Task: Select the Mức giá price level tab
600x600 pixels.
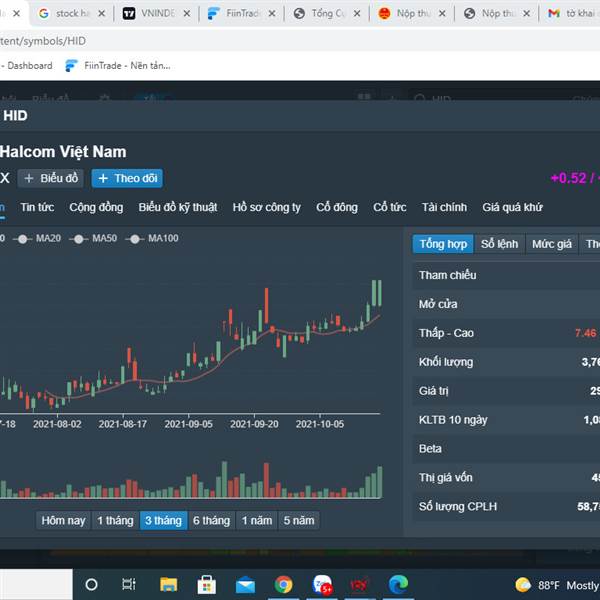Action: tap(552, 244)
